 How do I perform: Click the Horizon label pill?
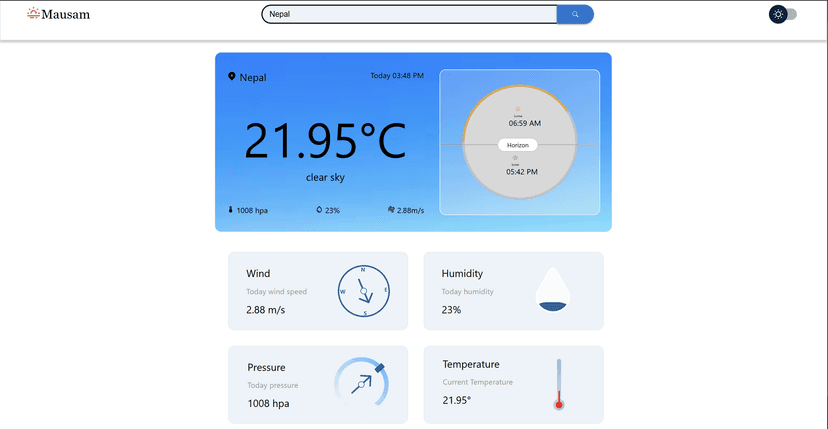[518, 145]
